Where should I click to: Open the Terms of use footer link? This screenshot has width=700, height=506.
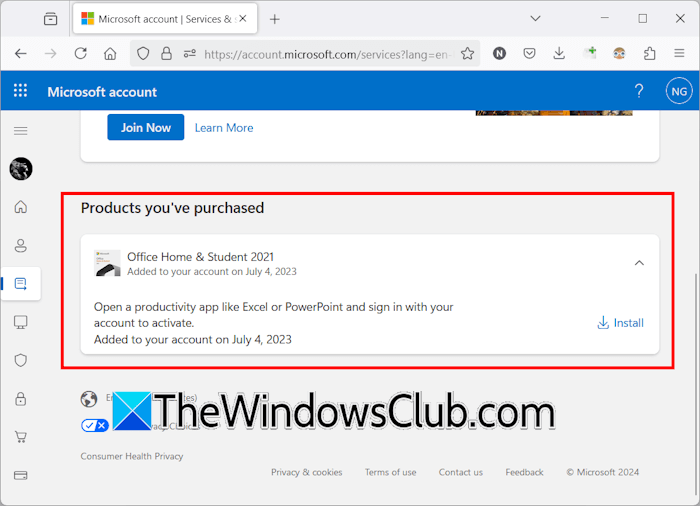[391, 472]
